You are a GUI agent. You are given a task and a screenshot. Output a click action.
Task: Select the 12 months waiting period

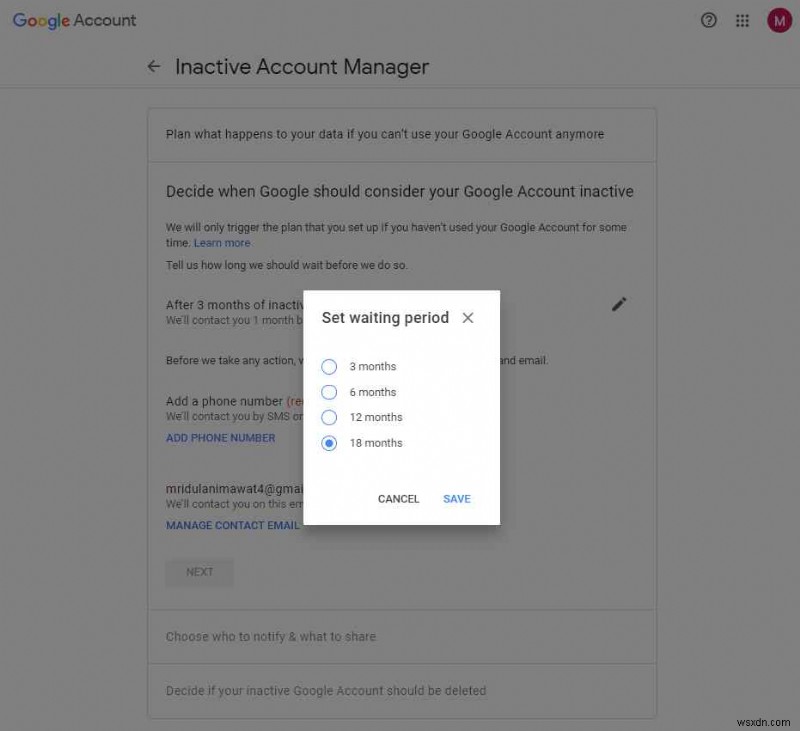click(x=329, y=417)
